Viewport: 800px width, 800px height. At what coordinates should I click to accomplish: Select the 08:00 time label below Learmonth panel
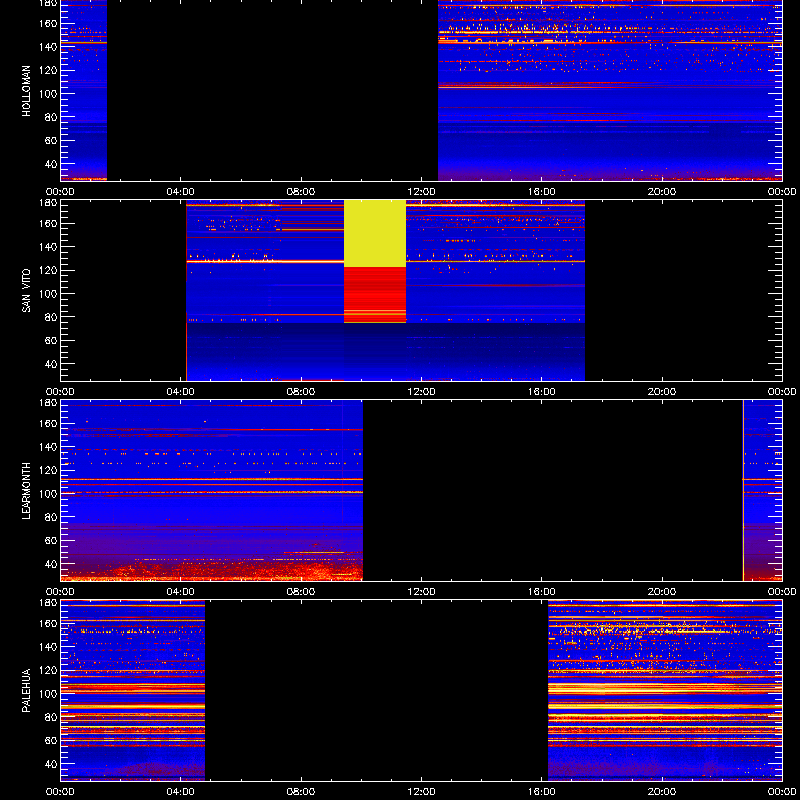pos(301,592)
